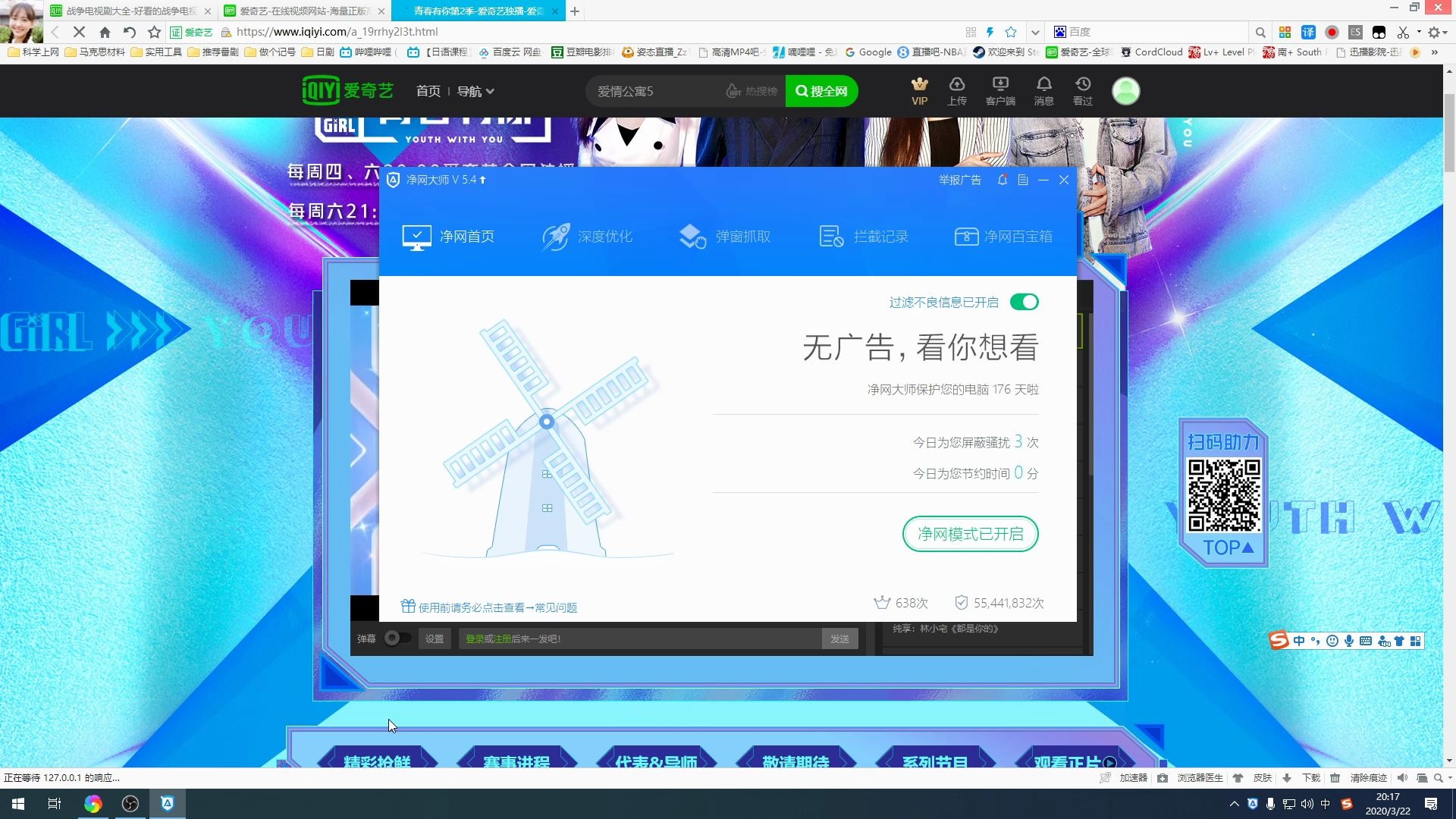This screenshot has height=819, width=1456.
Task: Click the address bar URL
Action: coord(337,32)
